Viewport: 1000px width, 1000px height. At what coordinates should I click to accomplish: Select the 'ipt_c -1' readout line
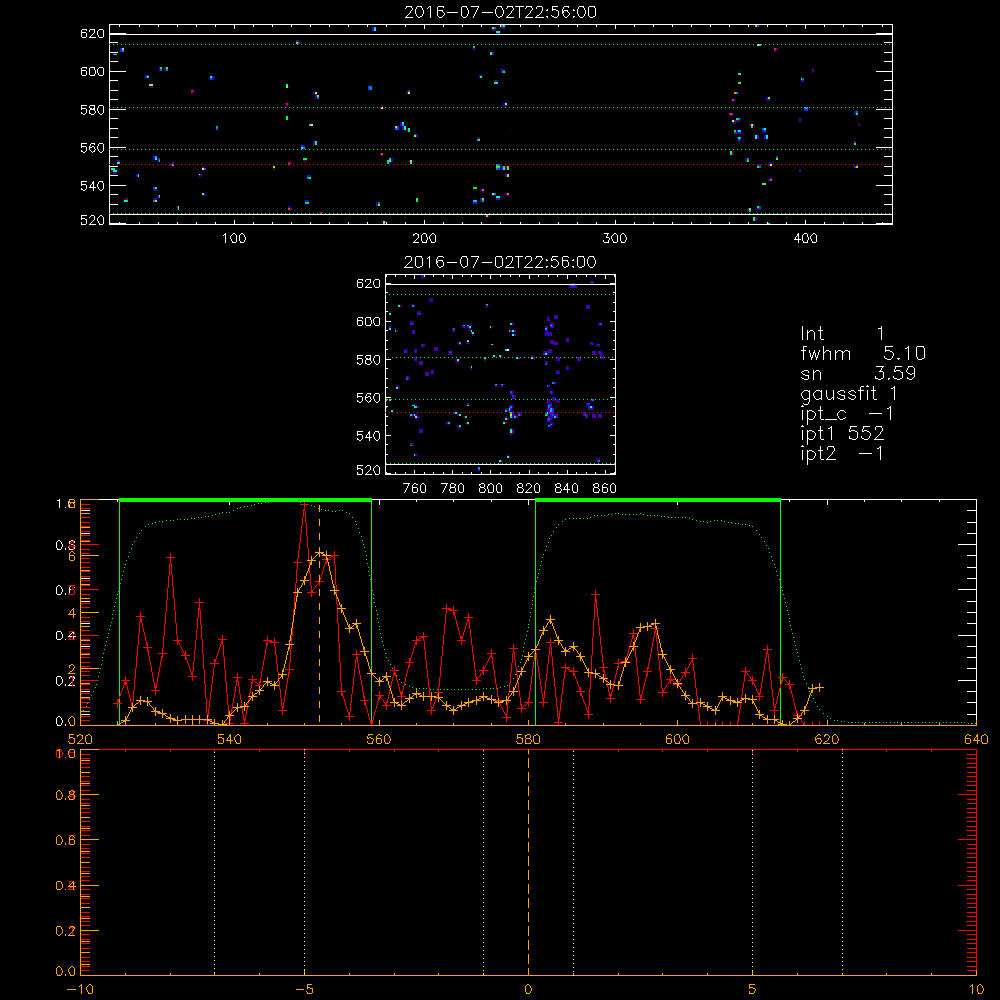click(847, 414)
